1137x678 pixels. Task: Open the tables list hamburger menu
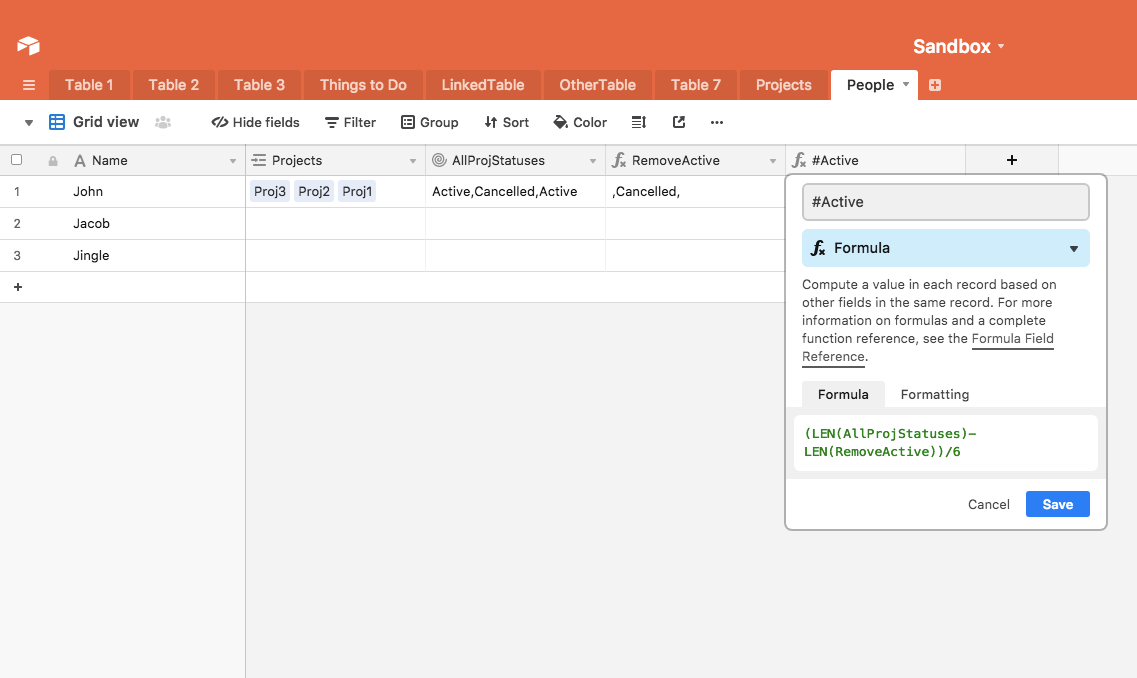tap(29, 85)
